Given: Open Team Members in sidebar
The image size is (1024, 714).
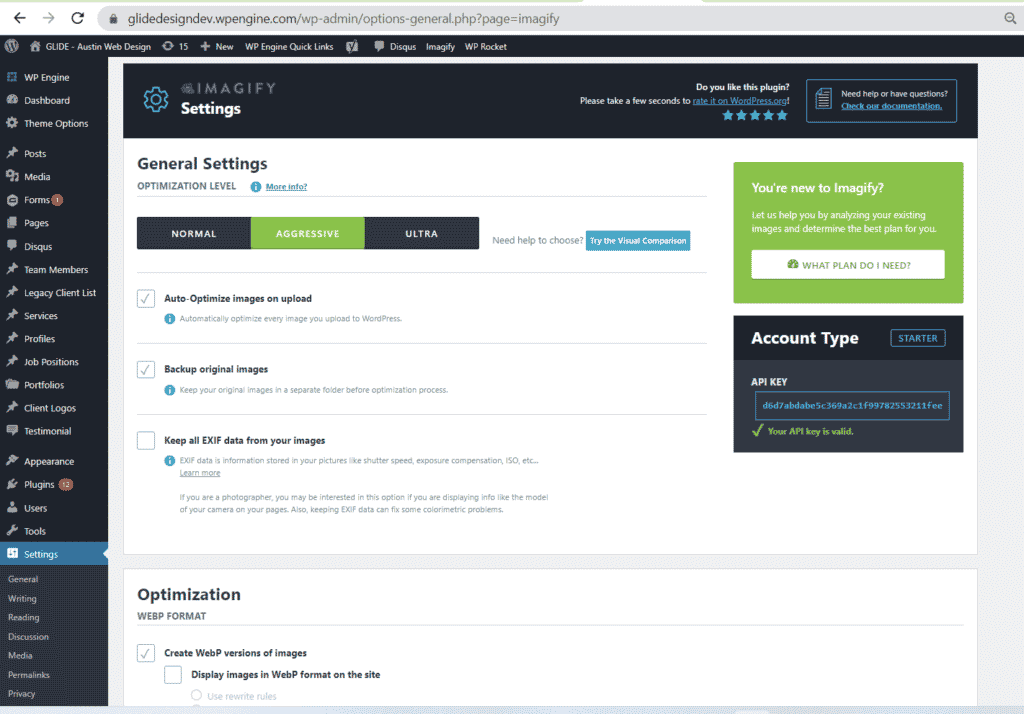Looking at the screenshot, I should pos(56,269).
